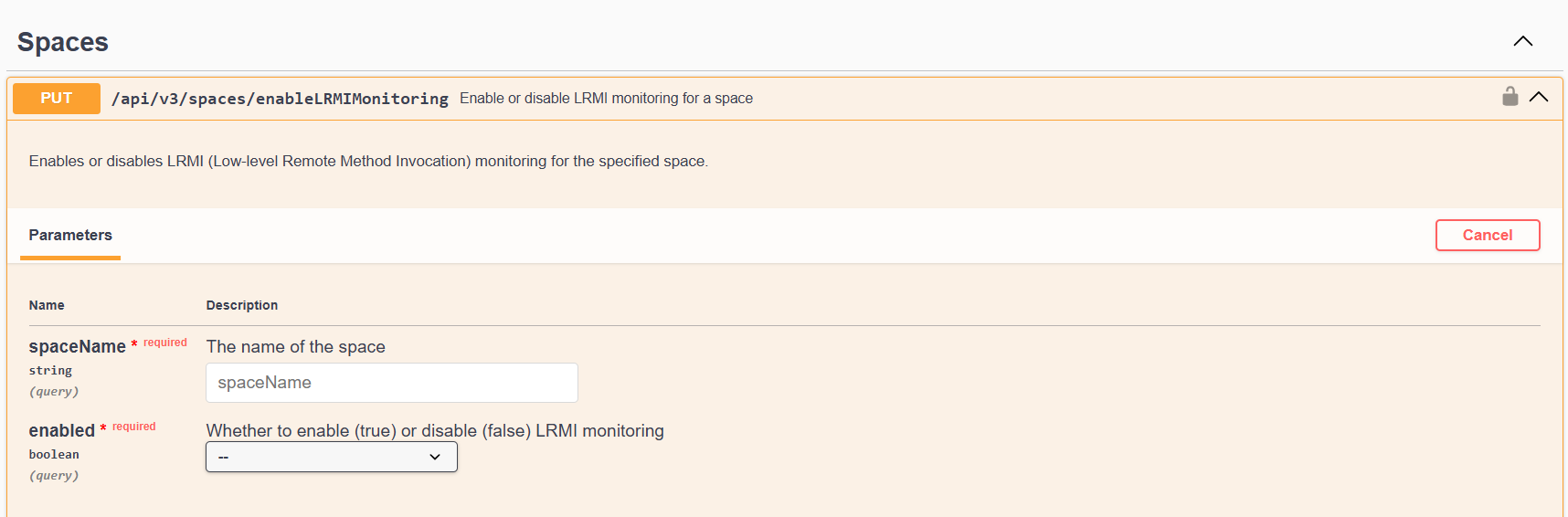
Task: Select the Parameters tab
Action: click(x=70, y=235)
